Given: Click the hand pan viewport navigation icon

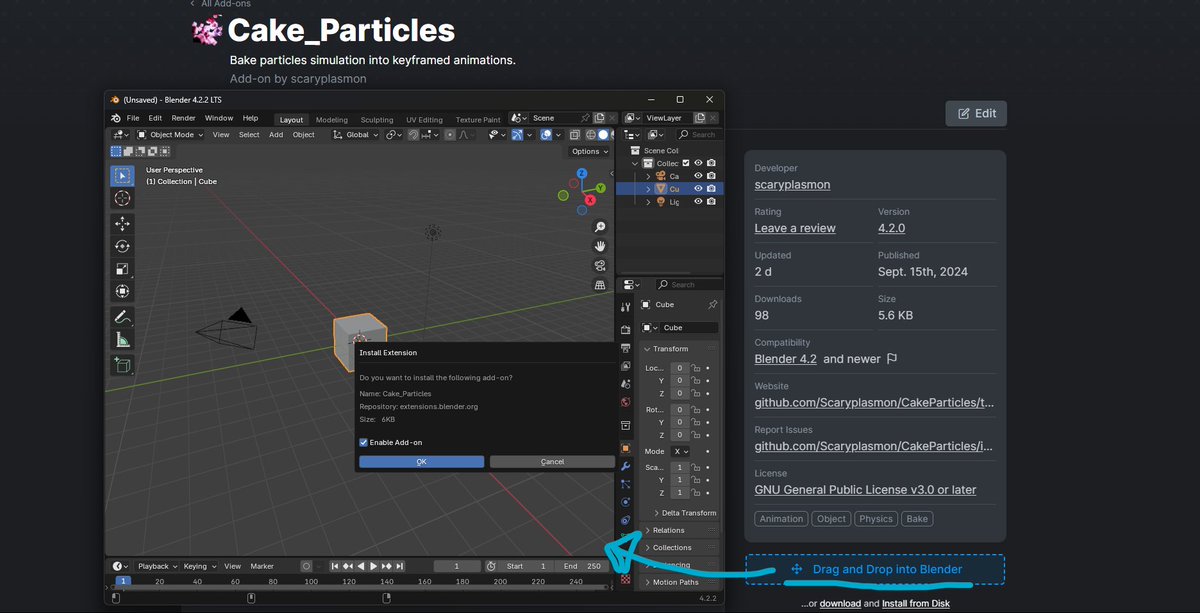Looking at the screenshot, I should [x=600, y=246].
